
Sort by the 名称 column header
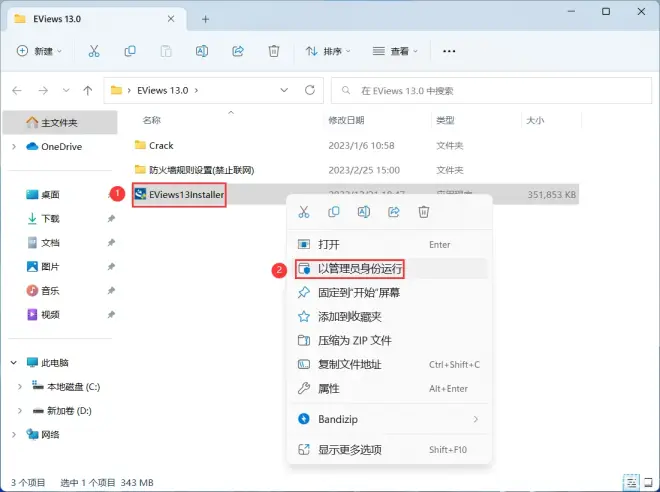[x=152, y=120]
